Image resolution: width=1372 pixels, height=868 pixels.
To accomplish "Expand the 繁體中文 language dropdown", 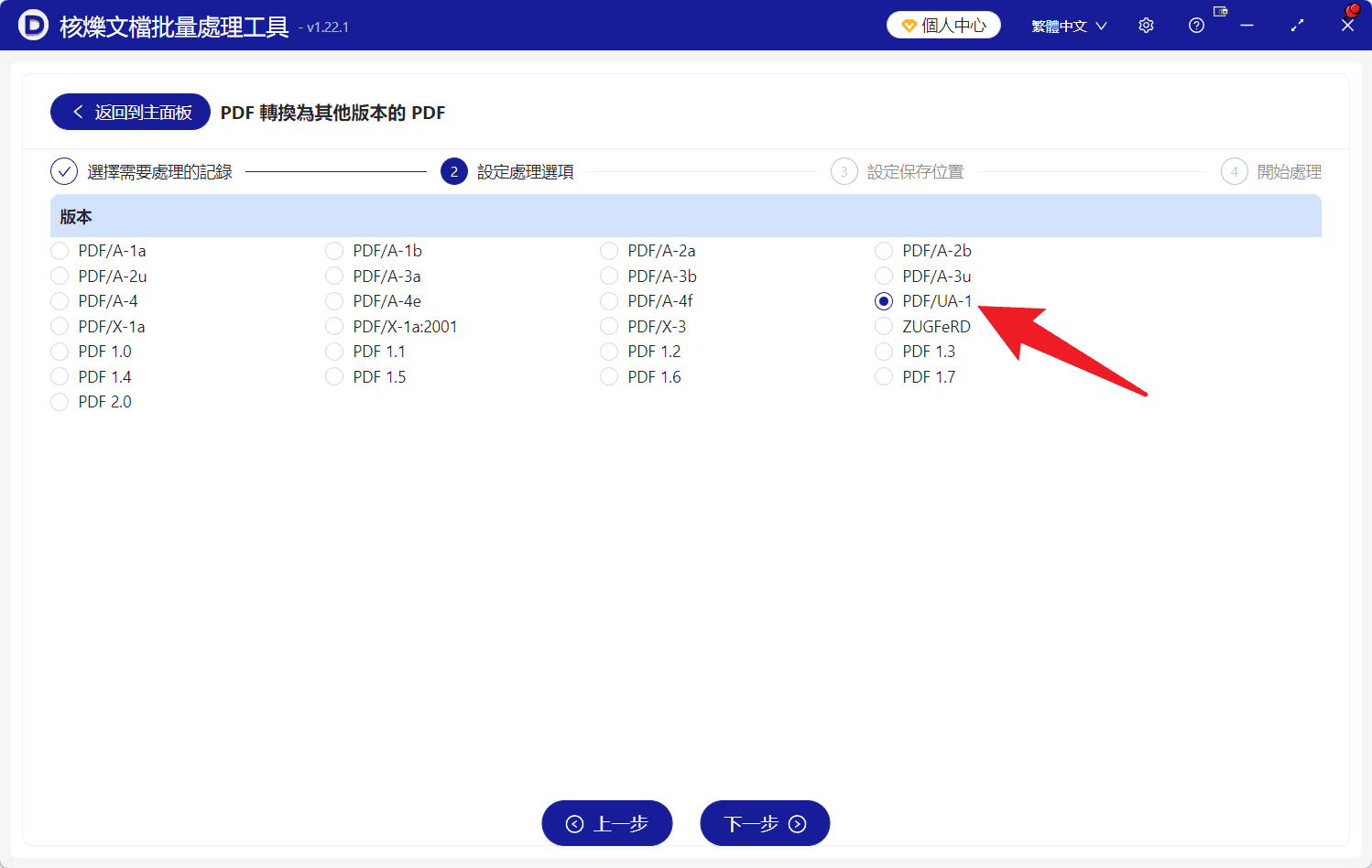I will pos(1069,26).
